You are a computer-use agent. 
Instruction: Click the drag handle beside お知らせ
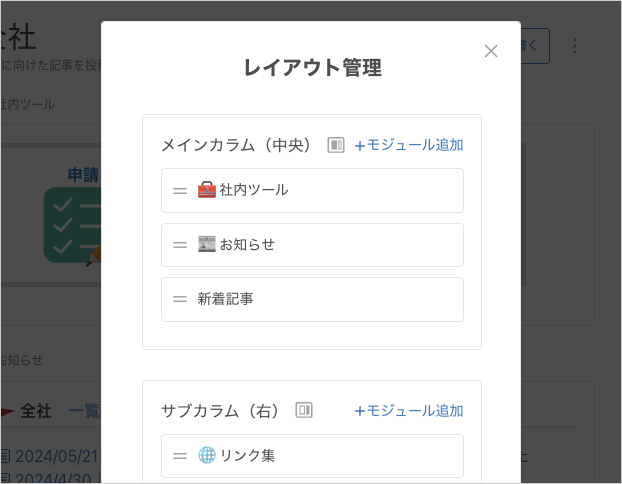pyautogui.click(x=180, y=245)
